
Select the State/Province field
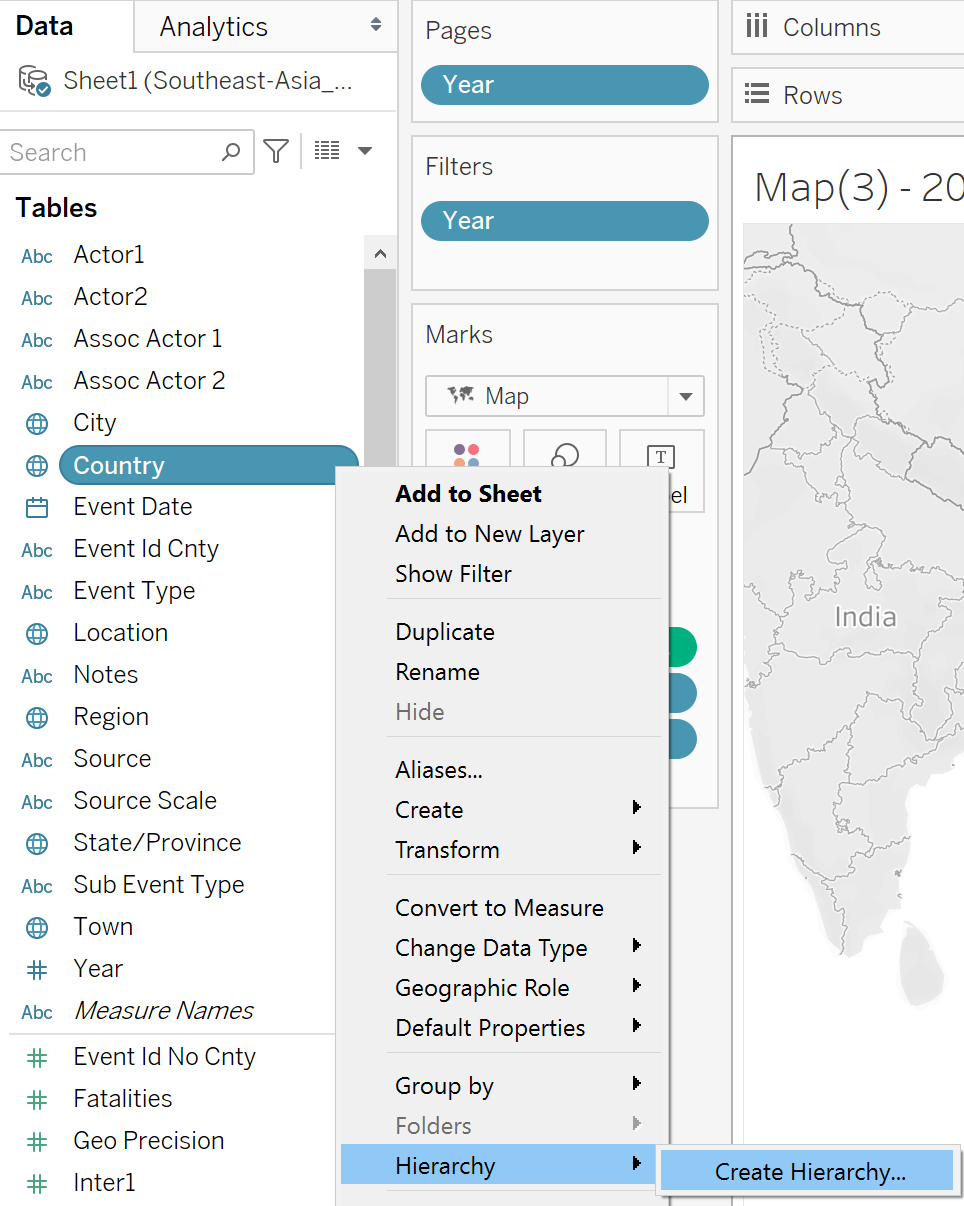pyautogui.click(x=157, y=843)
